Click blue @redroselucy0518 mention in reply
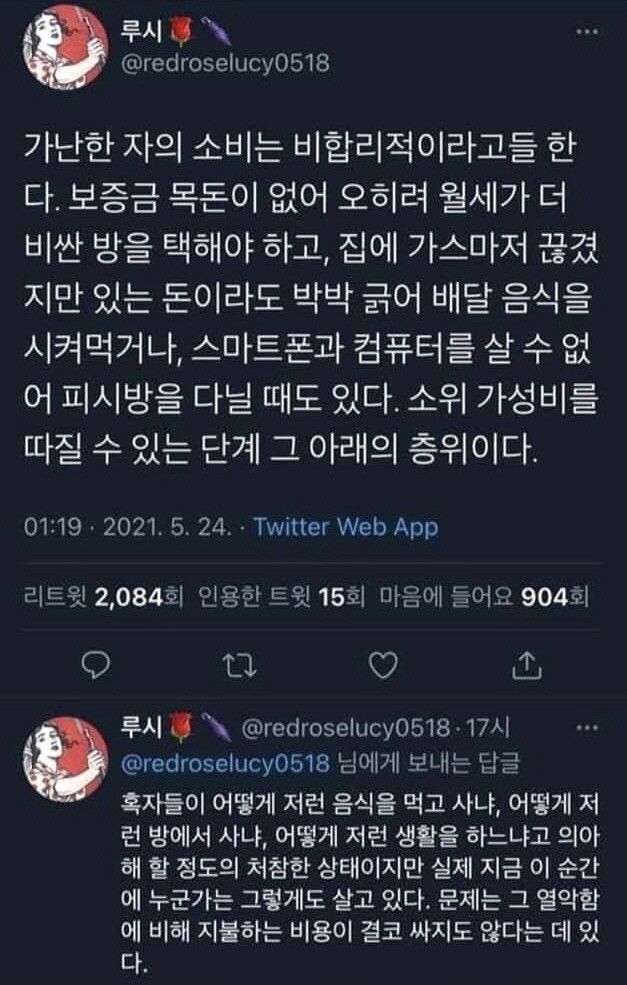 pyautogui.click(x=225, y=763)
